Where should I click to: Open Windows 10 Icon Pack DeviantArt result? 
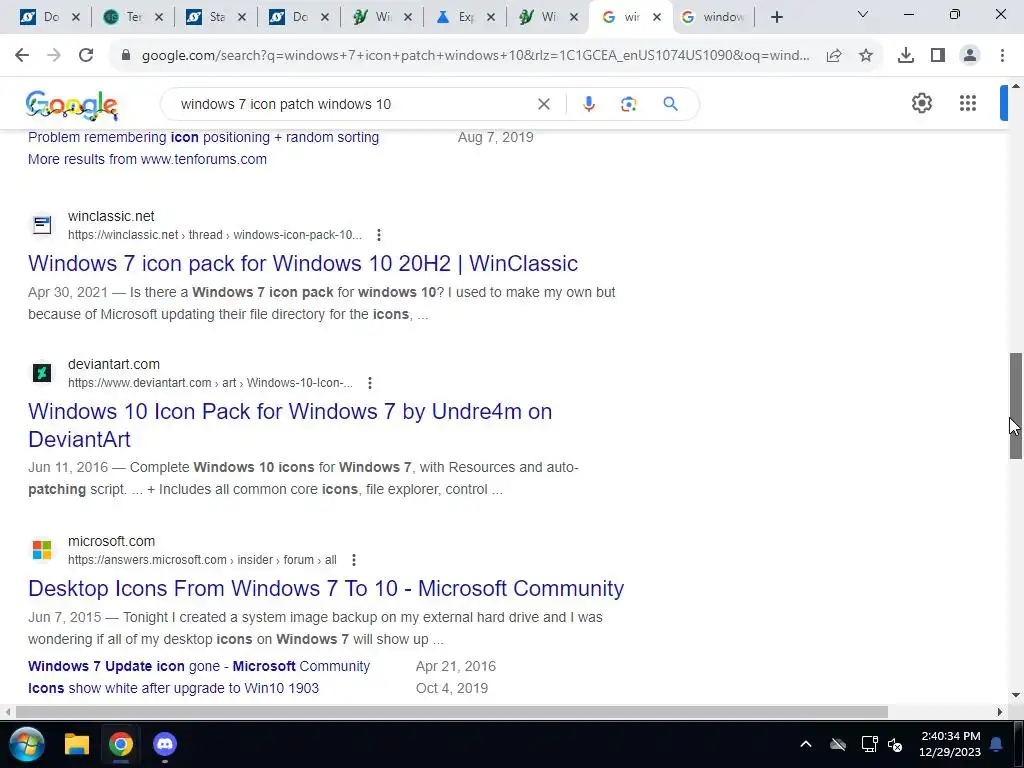pos(290,425)
